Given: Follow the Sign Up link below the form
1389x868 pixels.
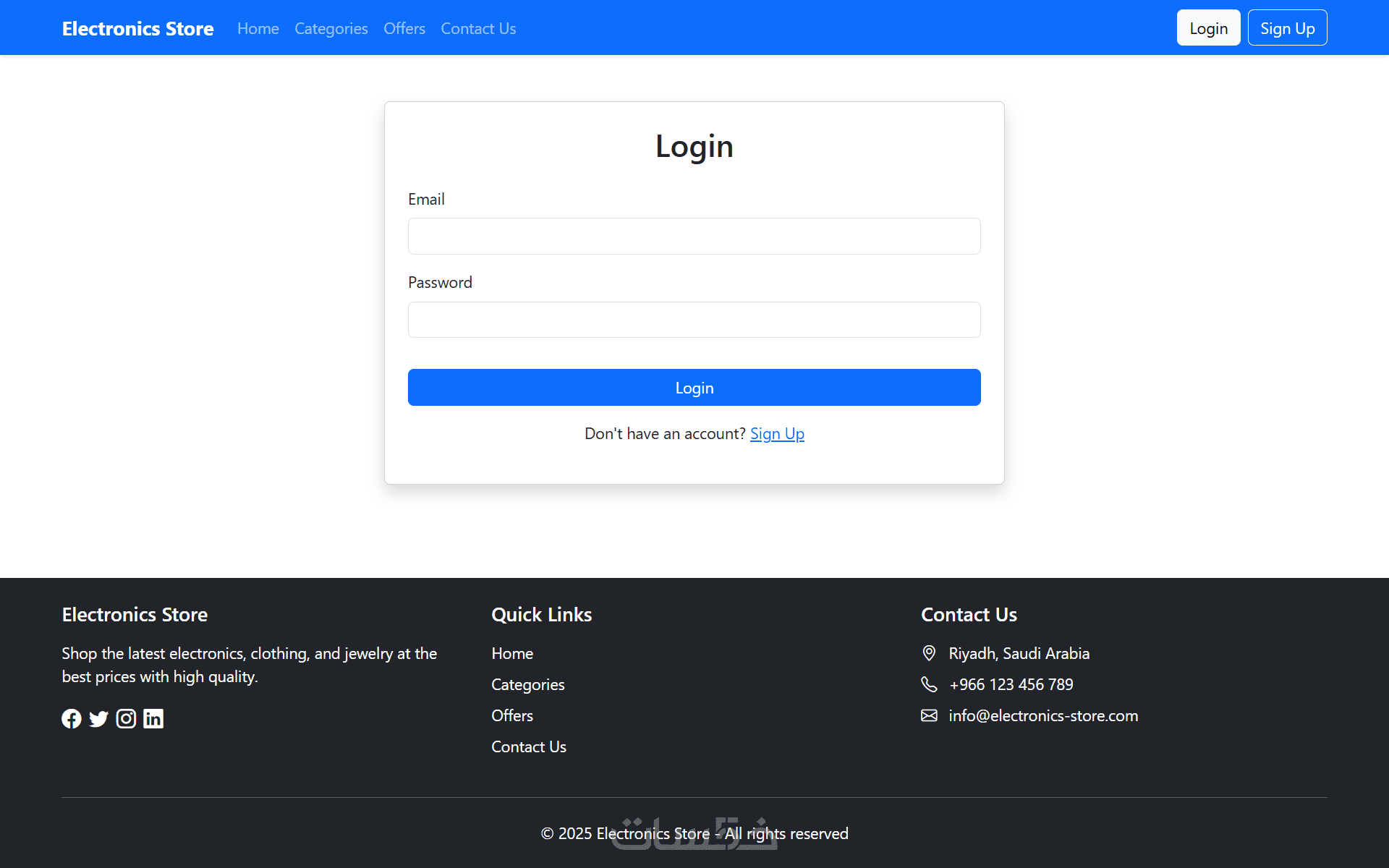Looking at the screenshot, I should coord(777,433).
